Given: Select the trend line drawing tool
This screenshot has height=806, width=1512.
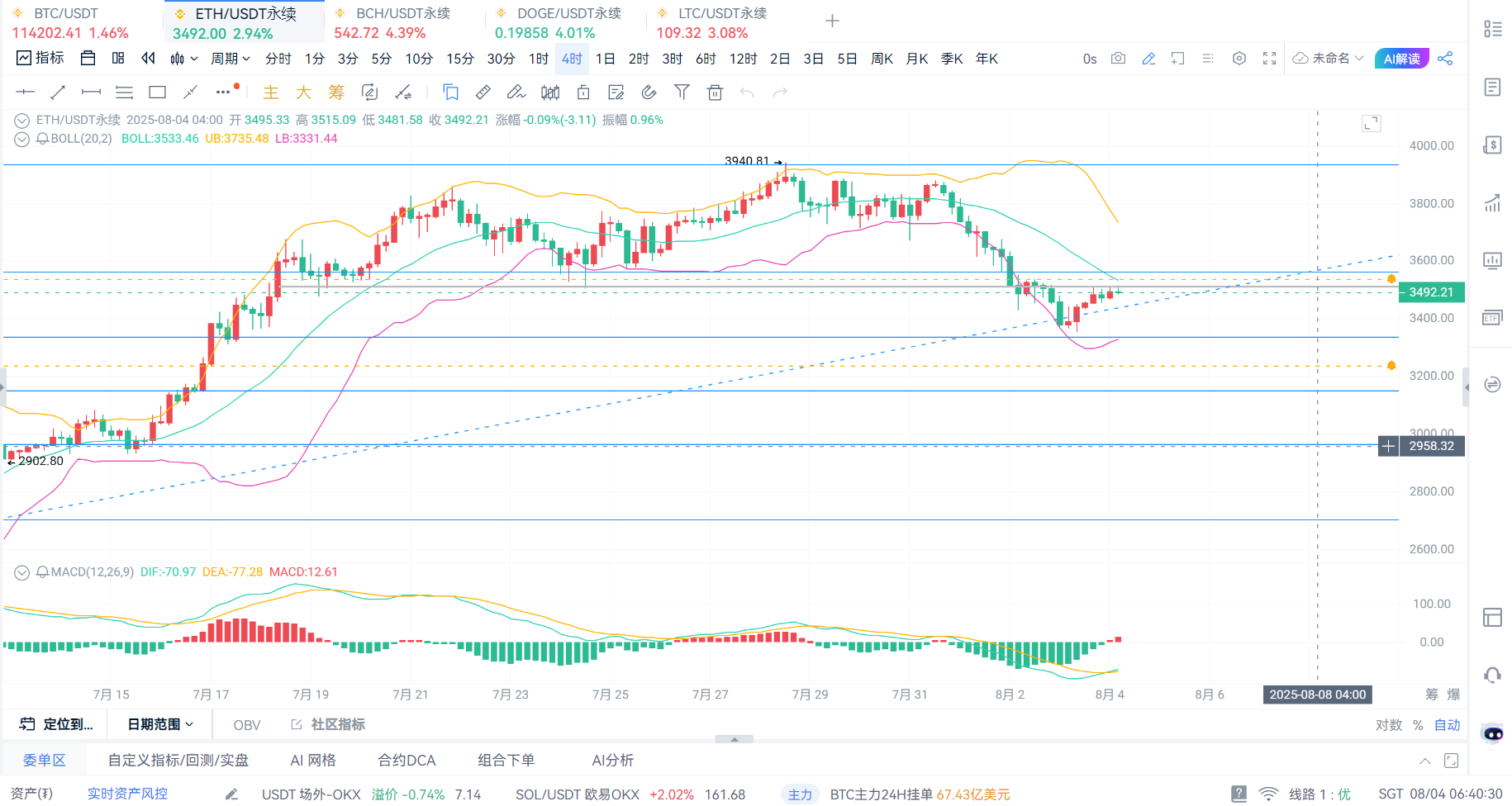Looking at the screenshot, I should tap(58, 92).
